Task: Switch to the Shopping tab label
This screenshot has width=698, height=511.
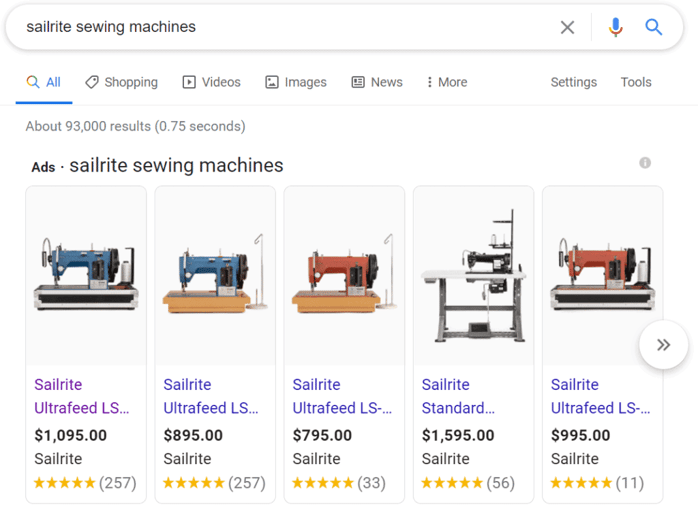Action: (x=131, y=82)
